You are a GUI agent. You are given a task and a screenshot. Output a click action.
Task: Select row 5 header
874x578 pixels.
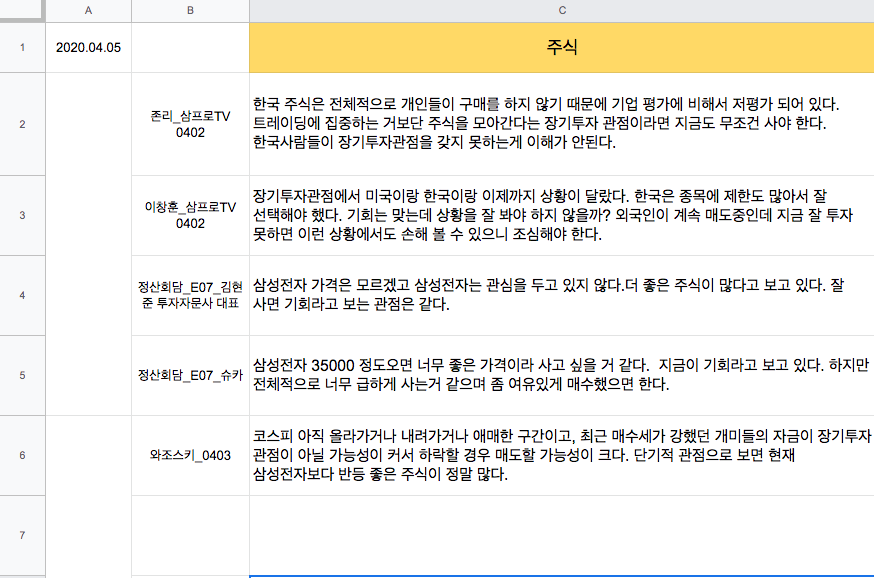tap(22, 375)
